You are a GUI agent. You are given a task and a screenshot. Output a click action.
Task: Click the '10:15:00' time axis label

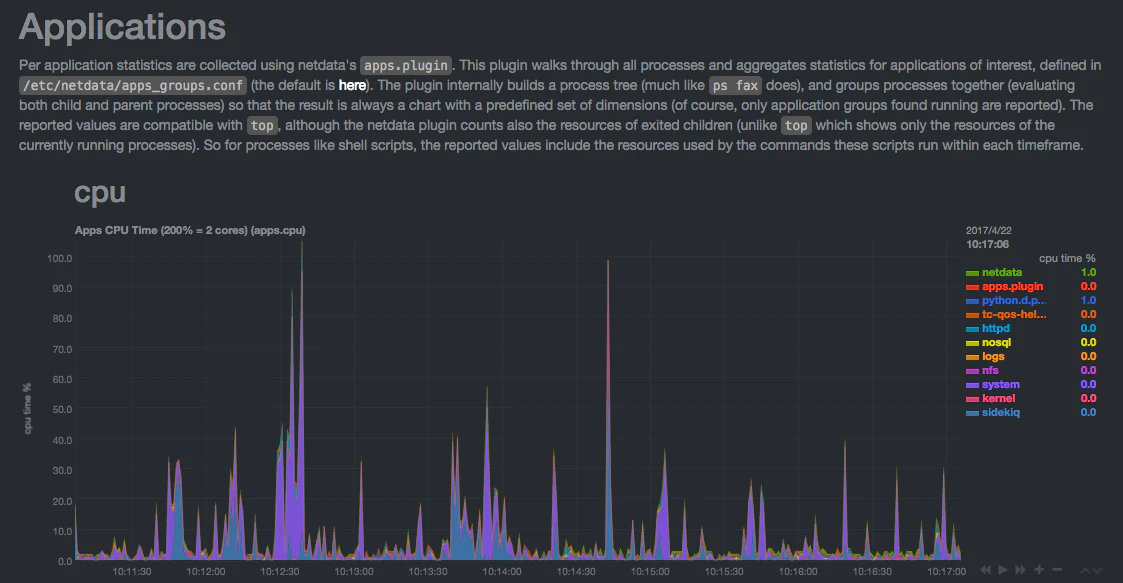click(x=650, y=572)
